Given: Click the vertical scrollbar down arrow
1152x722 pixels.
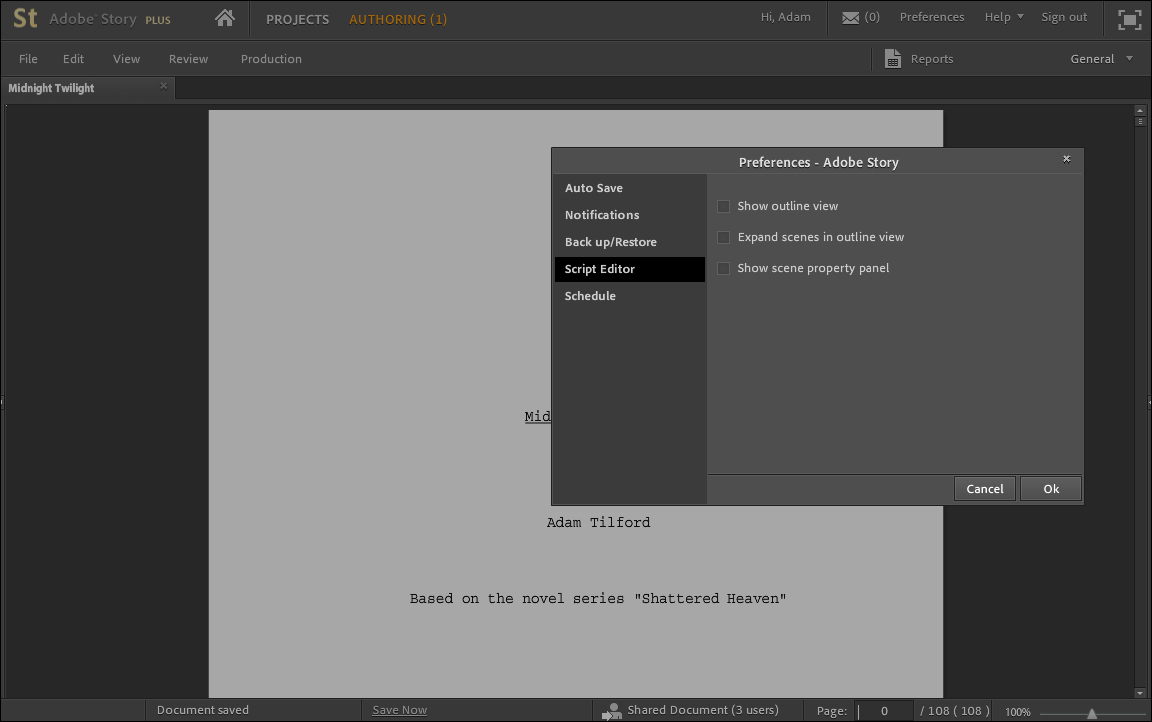Looking at the screenshot, I should pos(1140,693).
